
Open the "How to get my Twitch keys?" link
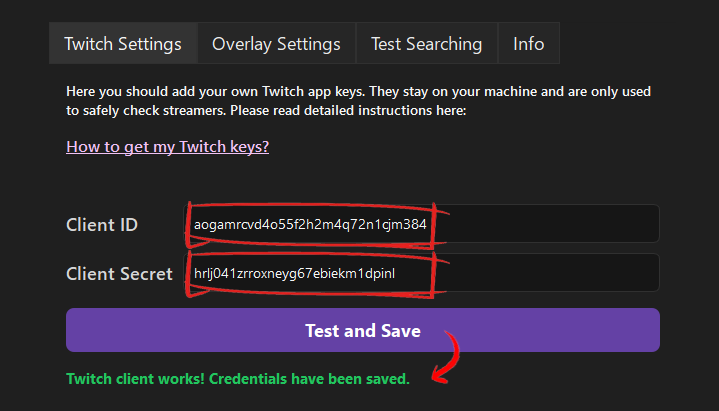[x=167, y=146]
